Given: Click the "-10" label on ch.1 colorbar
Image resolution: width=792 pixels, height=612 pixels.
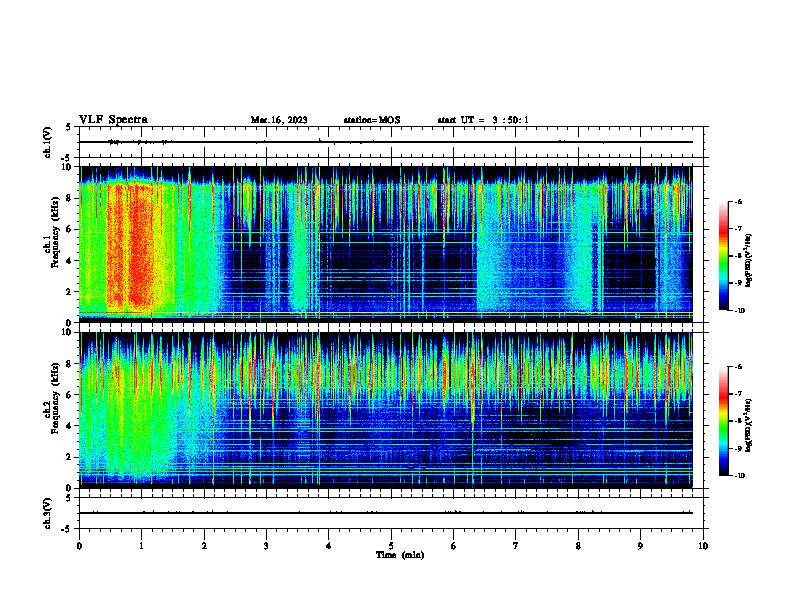Looking at the screenshot, I should pyautogui.click(x=739, y=311).
